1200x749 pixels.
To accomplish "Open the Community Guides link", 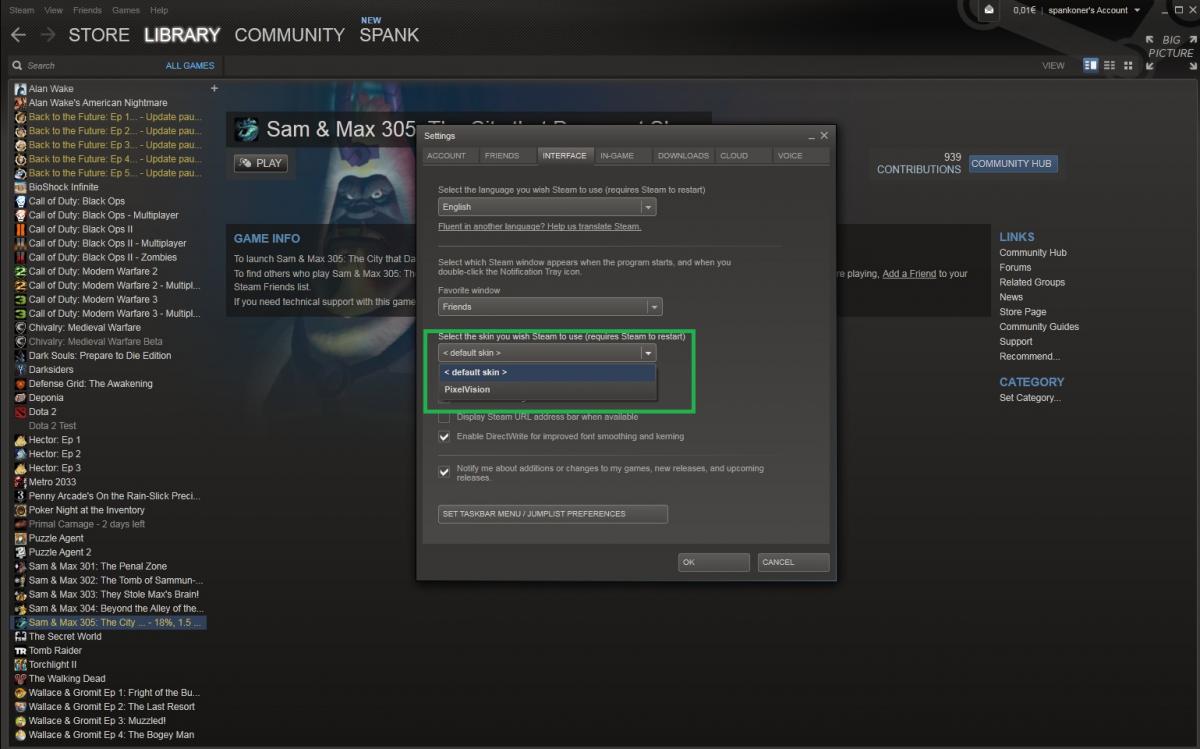I will 1039,327.
